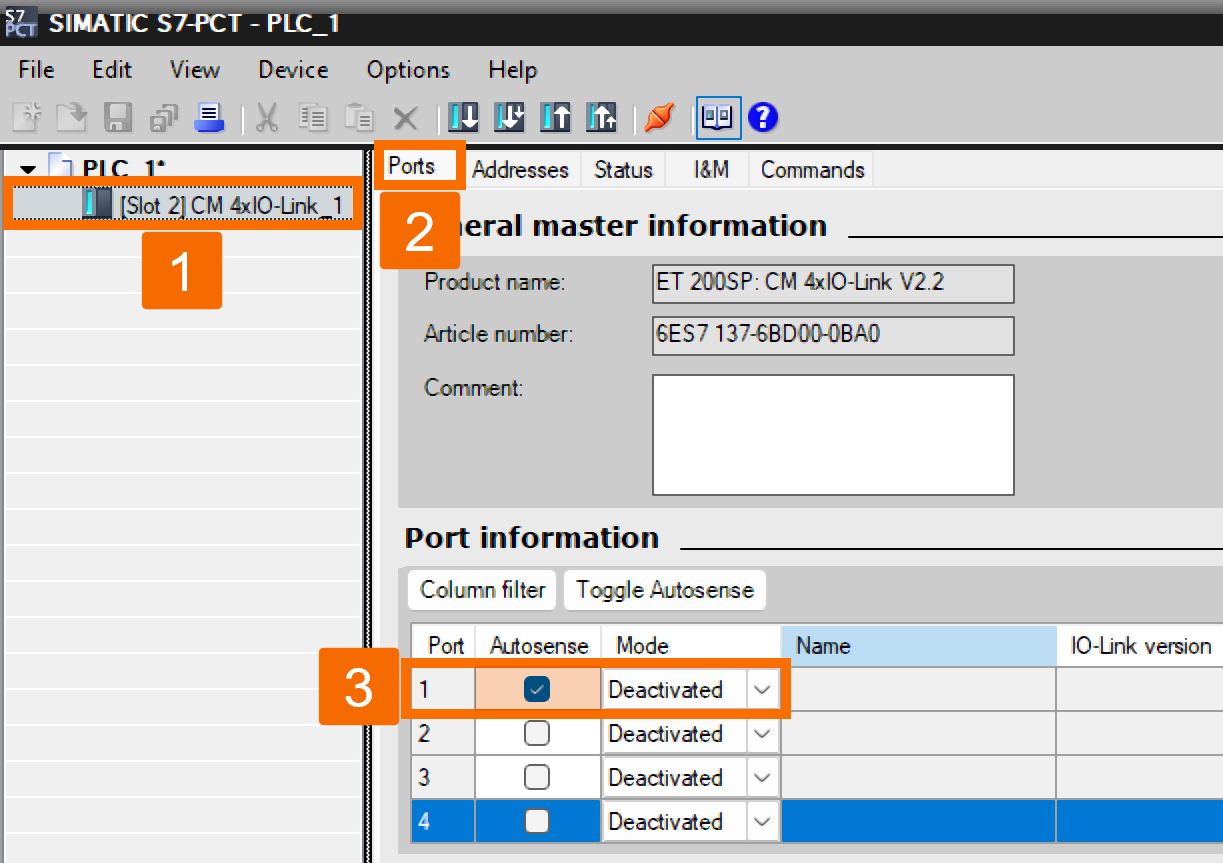The width and height of the screenshot is (1223, 863).
Task: Select port number 3 row cell
Action: (x=444, y=777)
